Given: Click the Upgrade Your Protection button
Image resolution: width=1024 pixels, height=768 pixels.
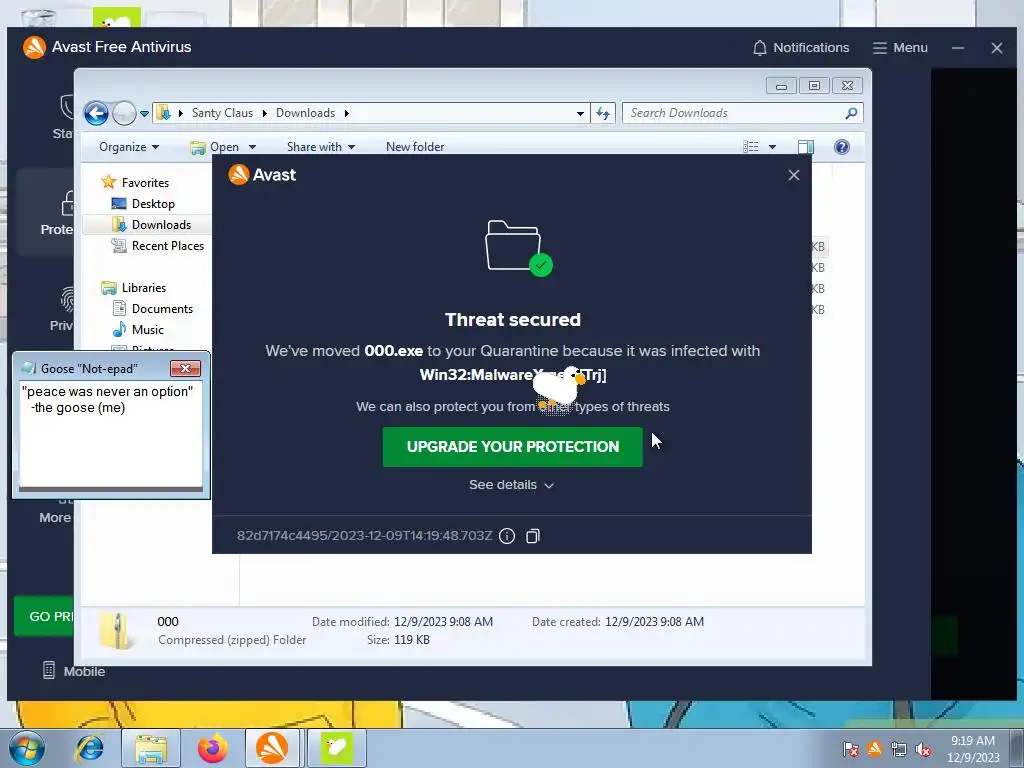Looking at the screenshot, I should 512,447.
